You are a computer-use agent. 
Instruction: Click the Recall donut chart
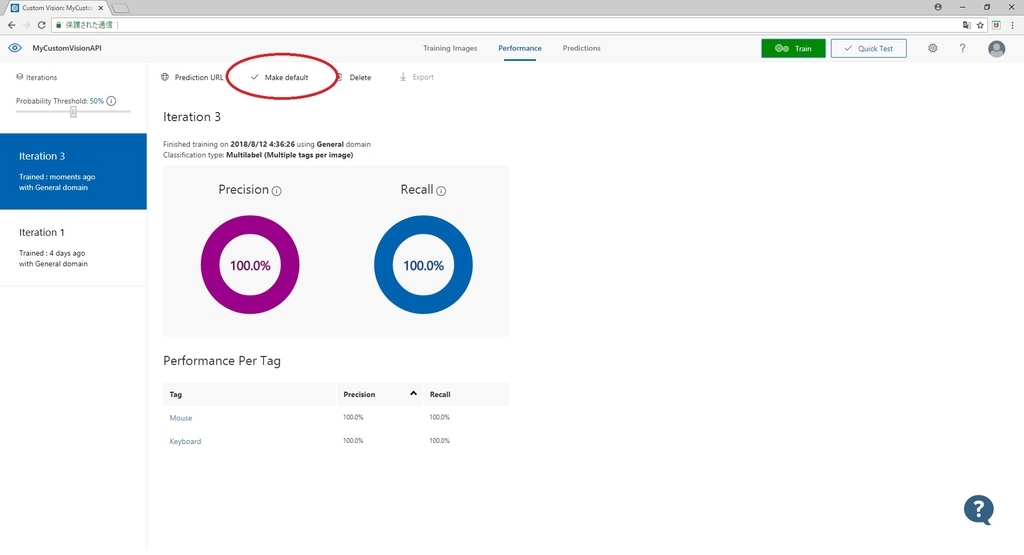tap(423, 265)
